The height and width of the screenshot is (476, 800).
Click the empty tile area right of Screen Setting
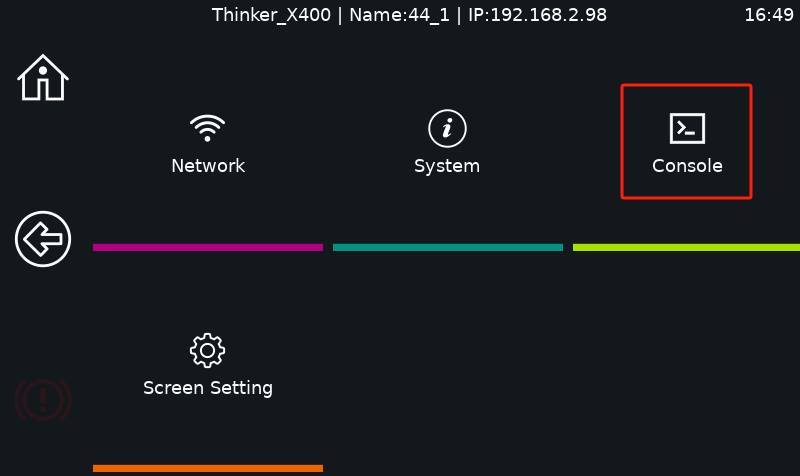click(x=447, y=370)
